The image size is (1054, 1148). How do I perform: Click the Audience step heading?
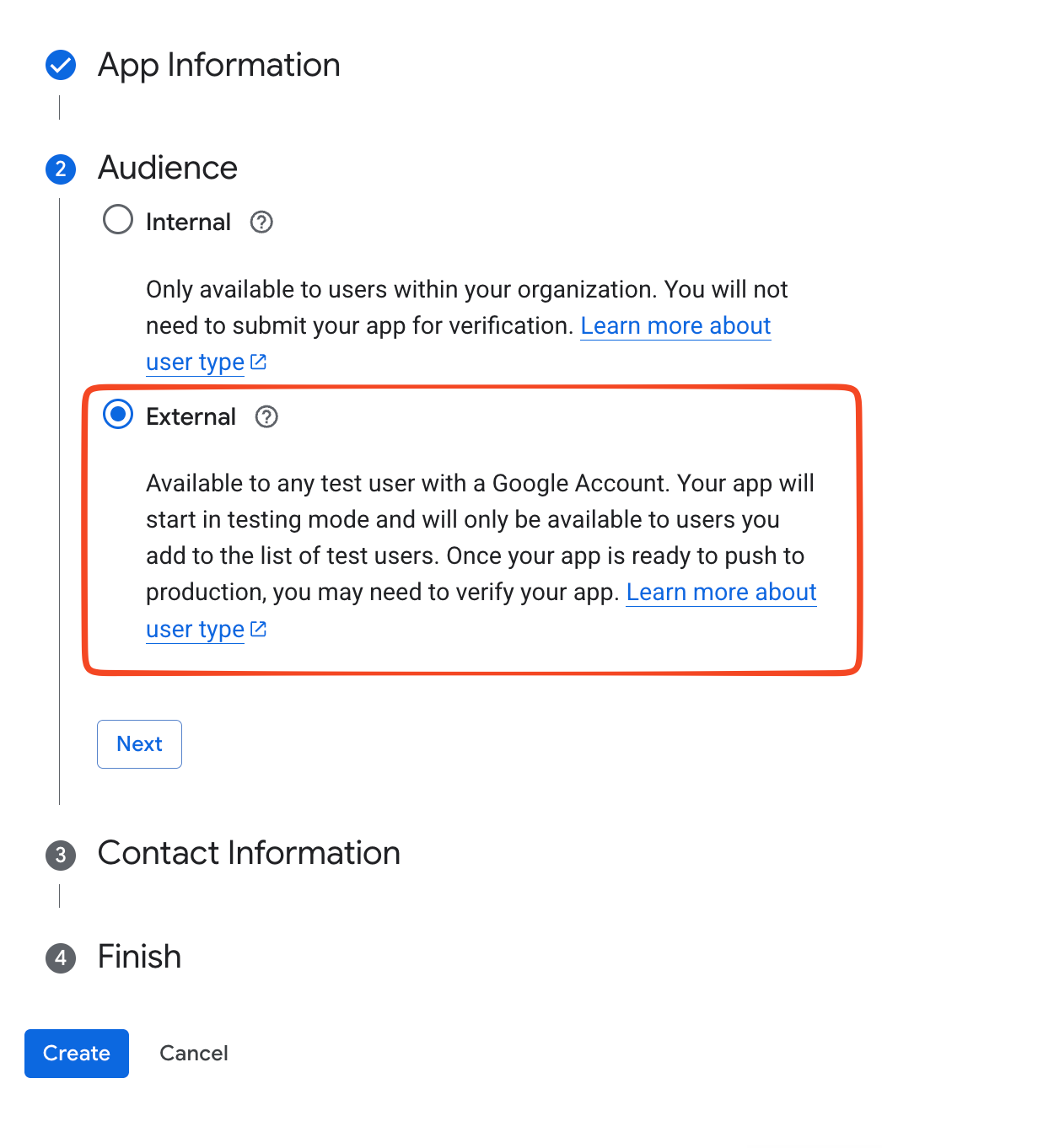coord(168,168)
